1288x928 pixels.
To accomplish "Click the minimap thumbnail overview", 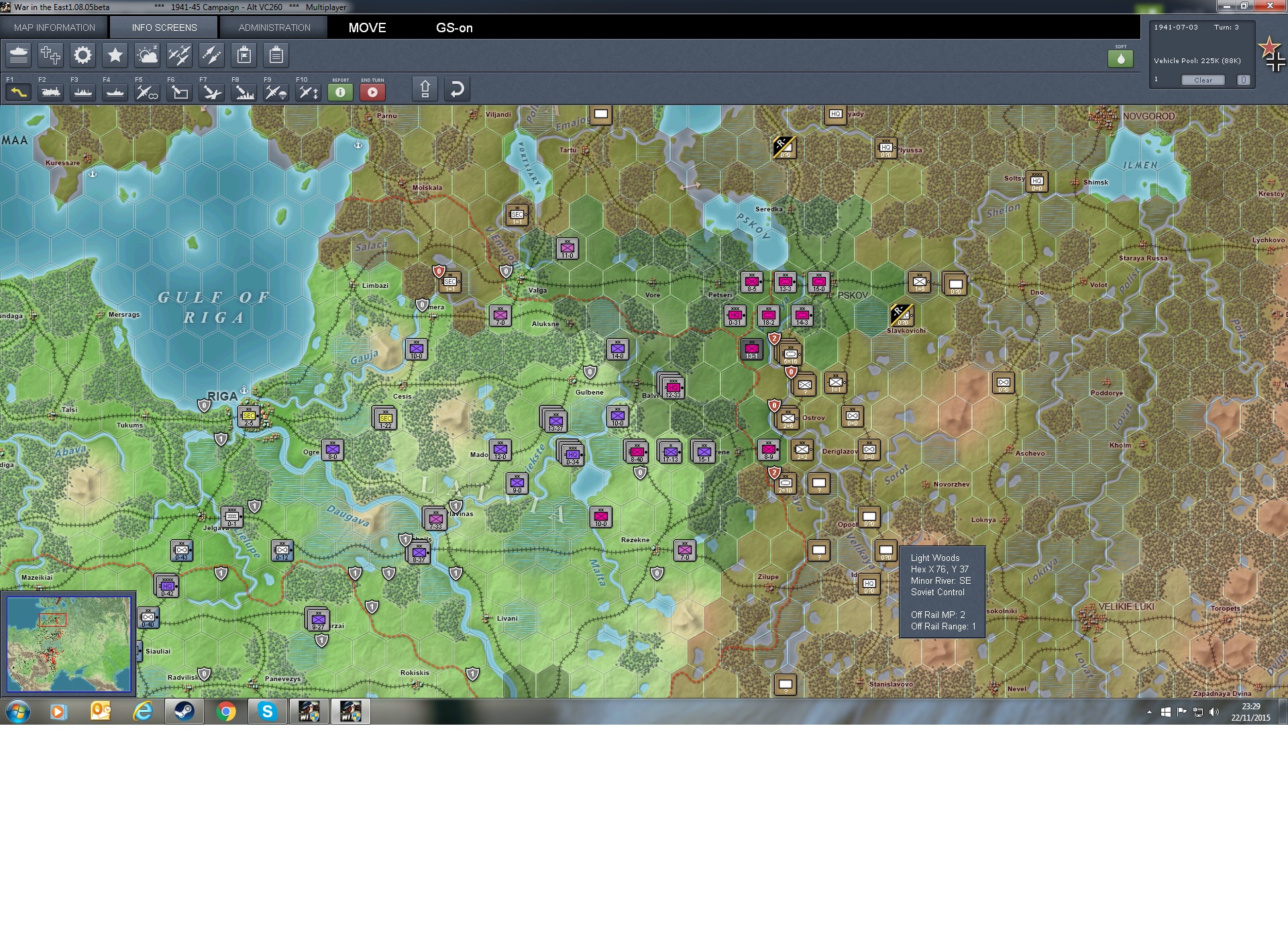I will [x=68, y=644].
